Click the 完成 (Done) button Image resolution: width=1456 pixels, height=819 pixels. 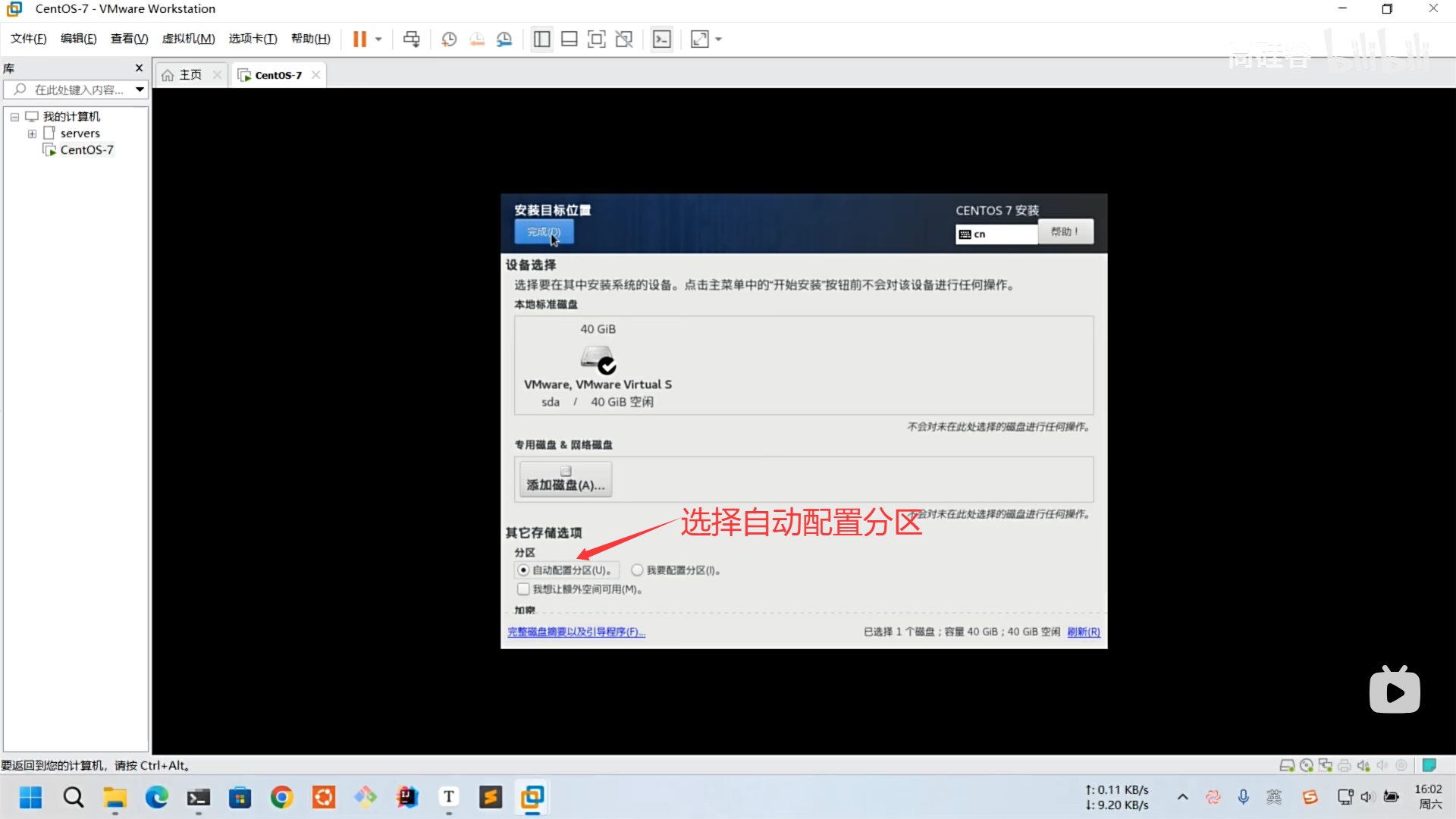543,232
